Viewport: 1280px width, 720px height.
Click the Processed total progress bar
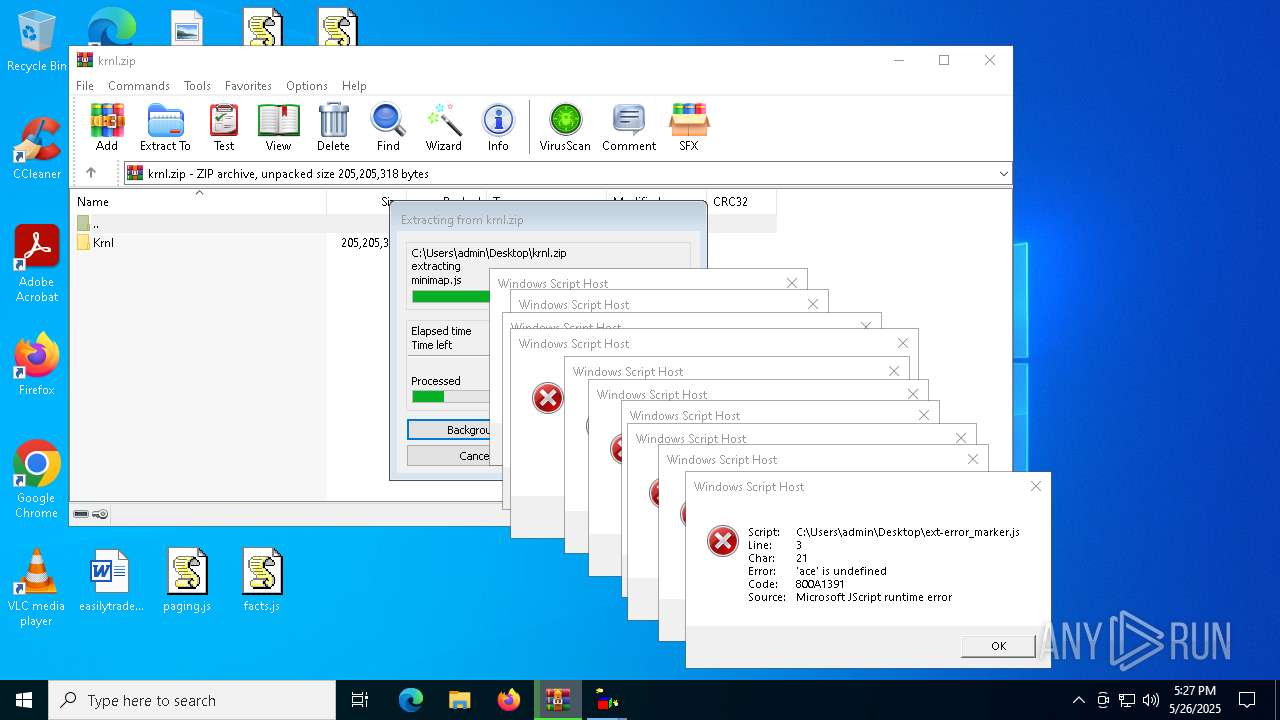[451, 397]
